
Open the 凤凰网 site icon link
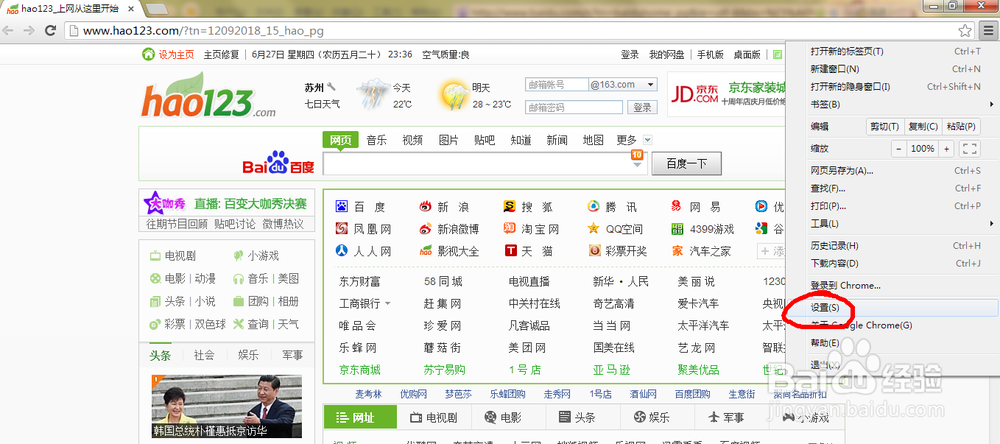(342, 228)
